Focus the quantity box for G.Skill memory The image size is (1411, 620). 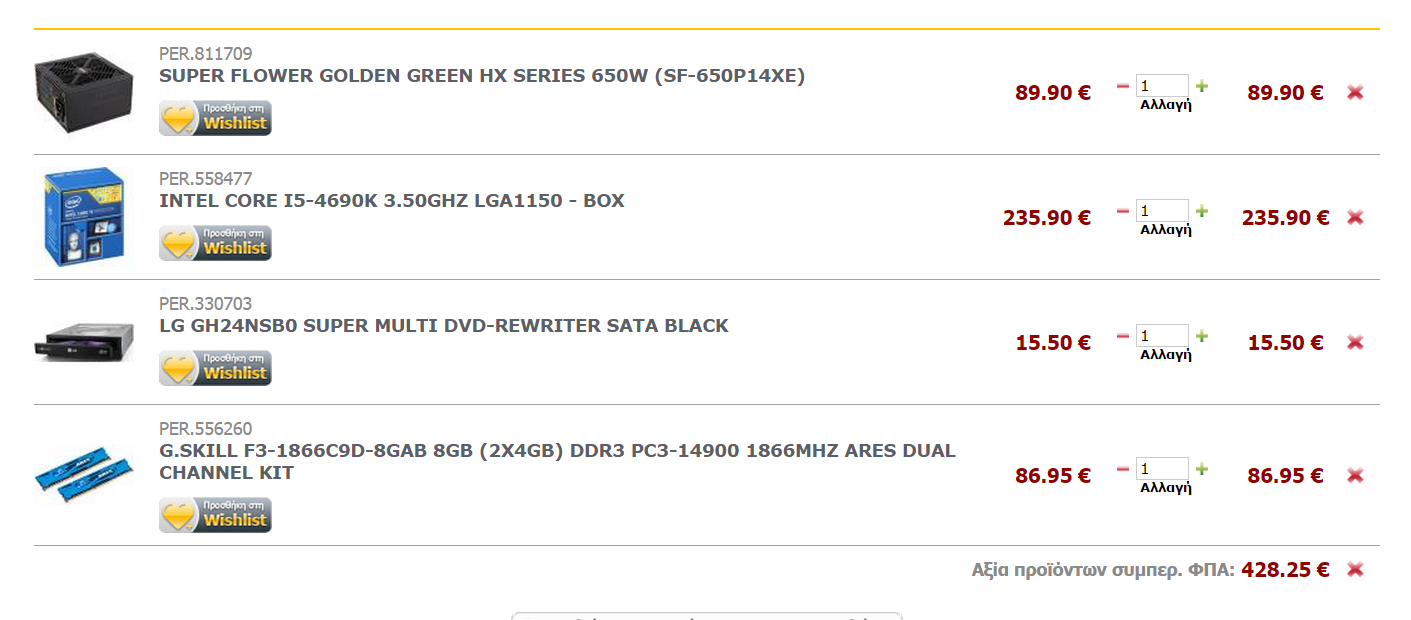point(1161,469)
